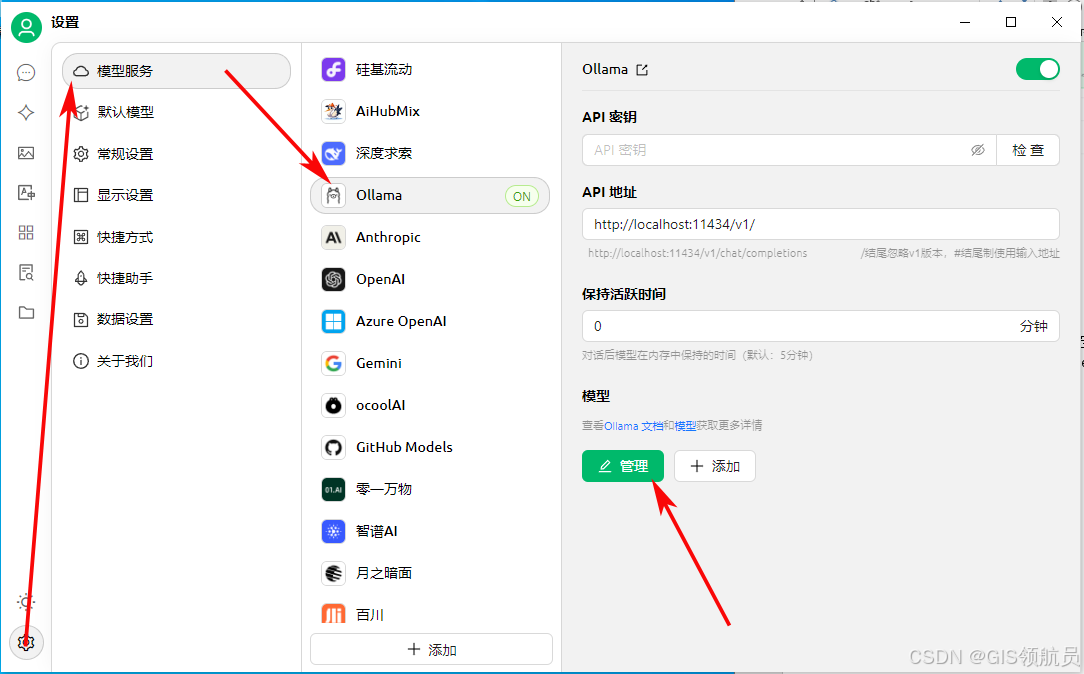Click the green 管理 models button
Screen dimensions: 1084x674
(x=623, y=466)
